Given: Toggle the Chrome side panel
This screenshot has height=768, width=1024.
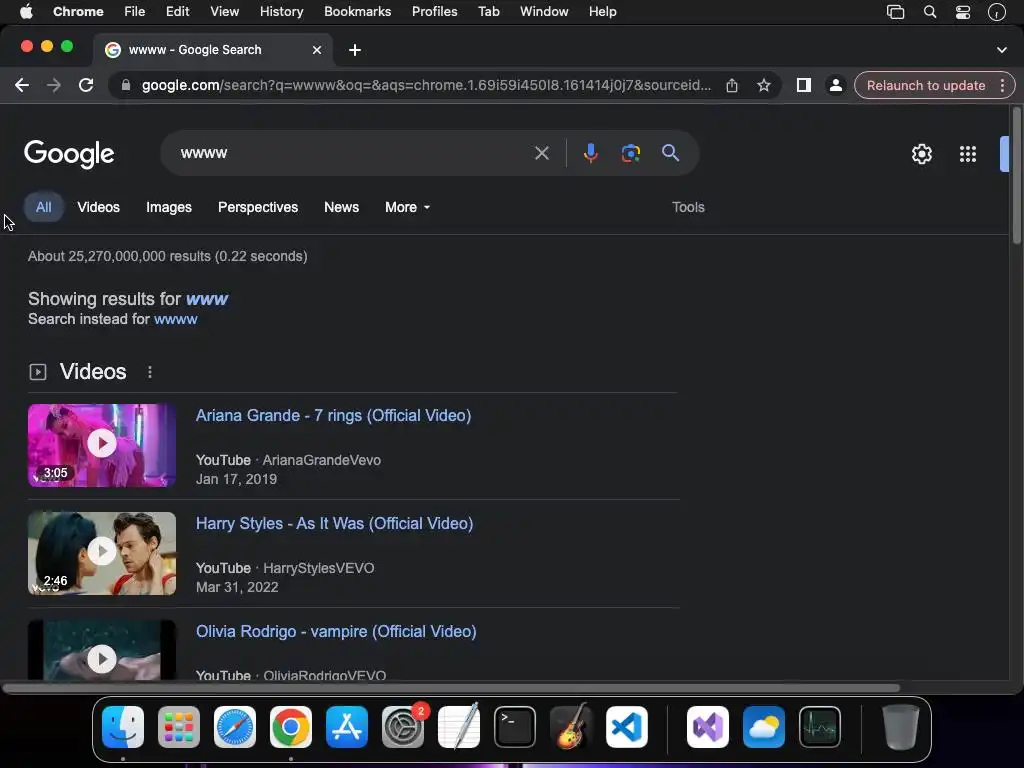Looking at the screenshot, I should click(804, 86).
